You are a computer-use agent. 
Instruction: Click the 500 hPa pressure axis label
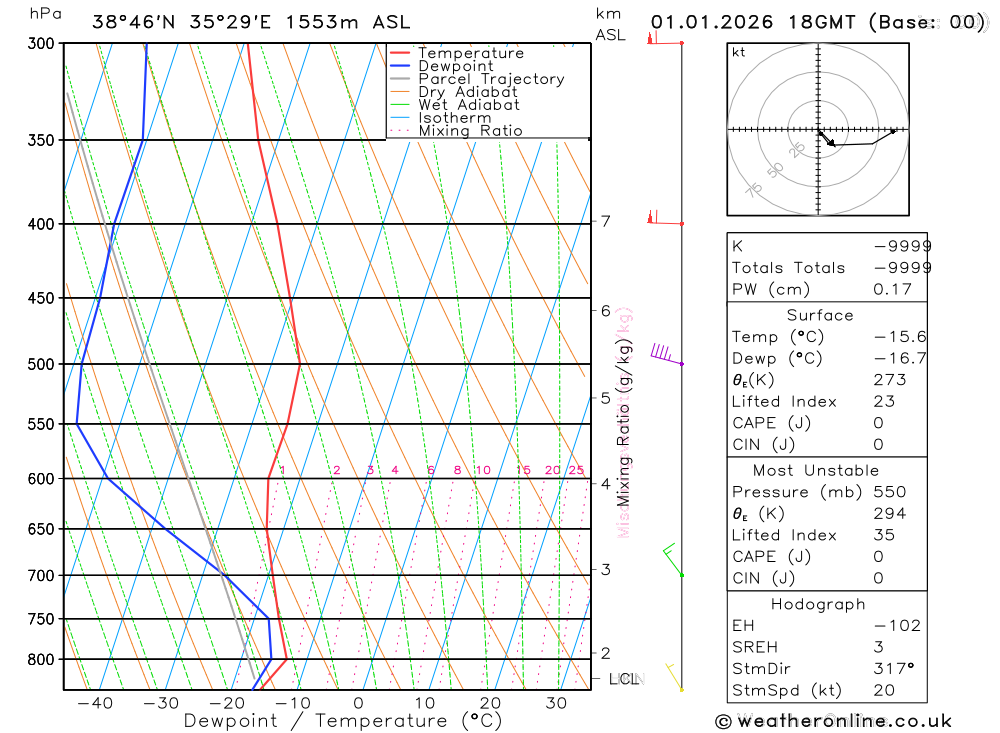(x=41, y=364)
